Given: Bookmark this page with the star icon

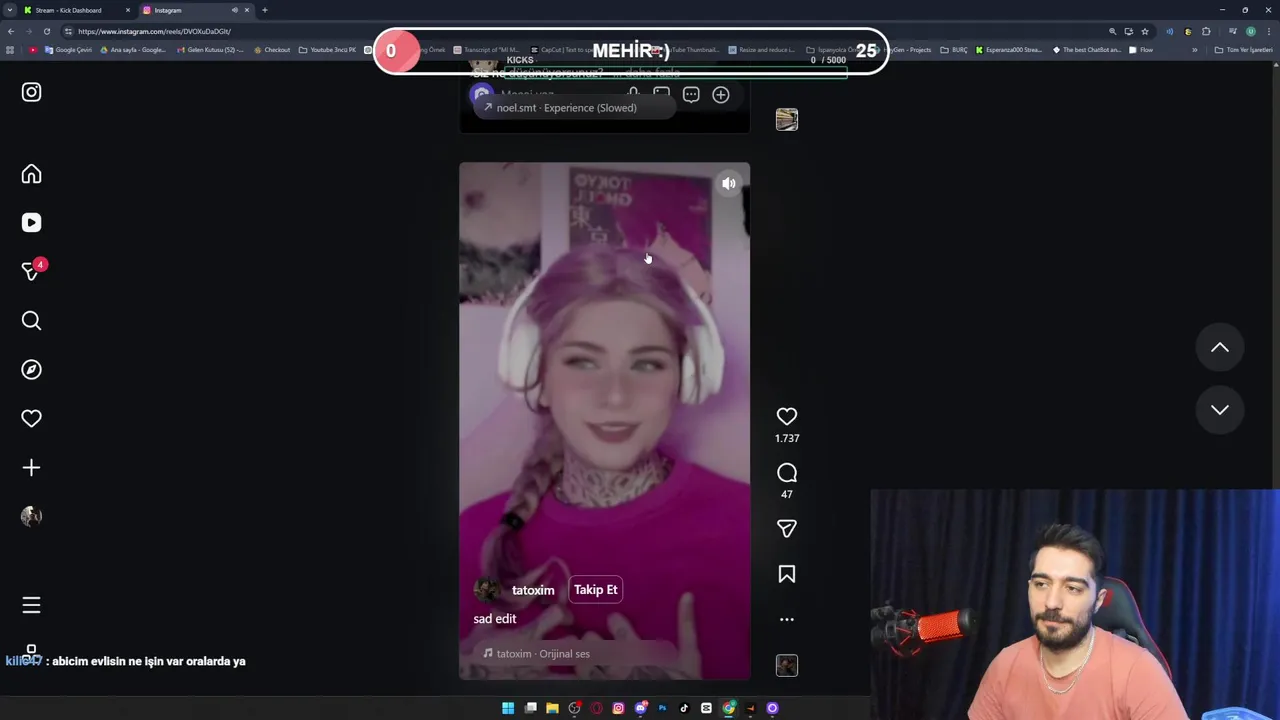Looking at the screenshot, I should pos(1145,31).
